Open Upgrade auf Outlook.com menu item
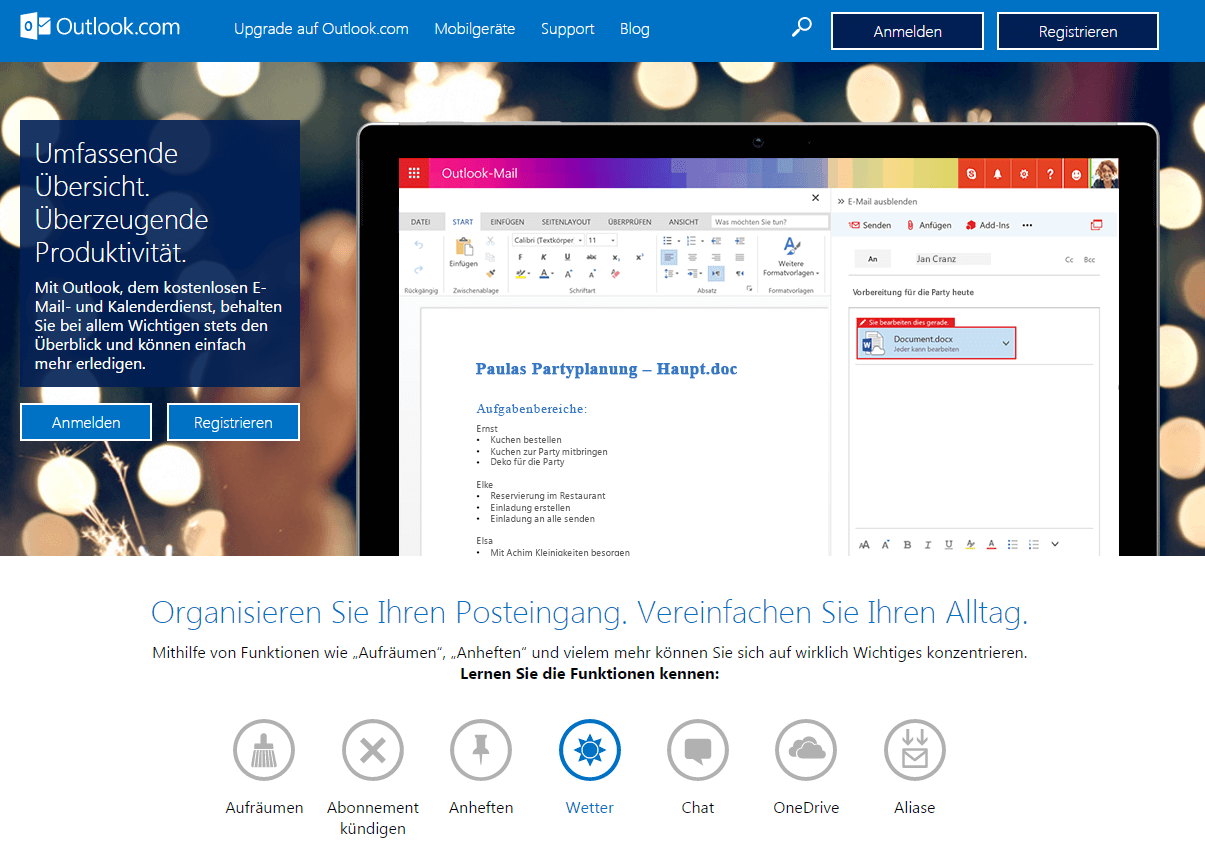Viewport: 1205px width, 858px height. click(321, 29)
